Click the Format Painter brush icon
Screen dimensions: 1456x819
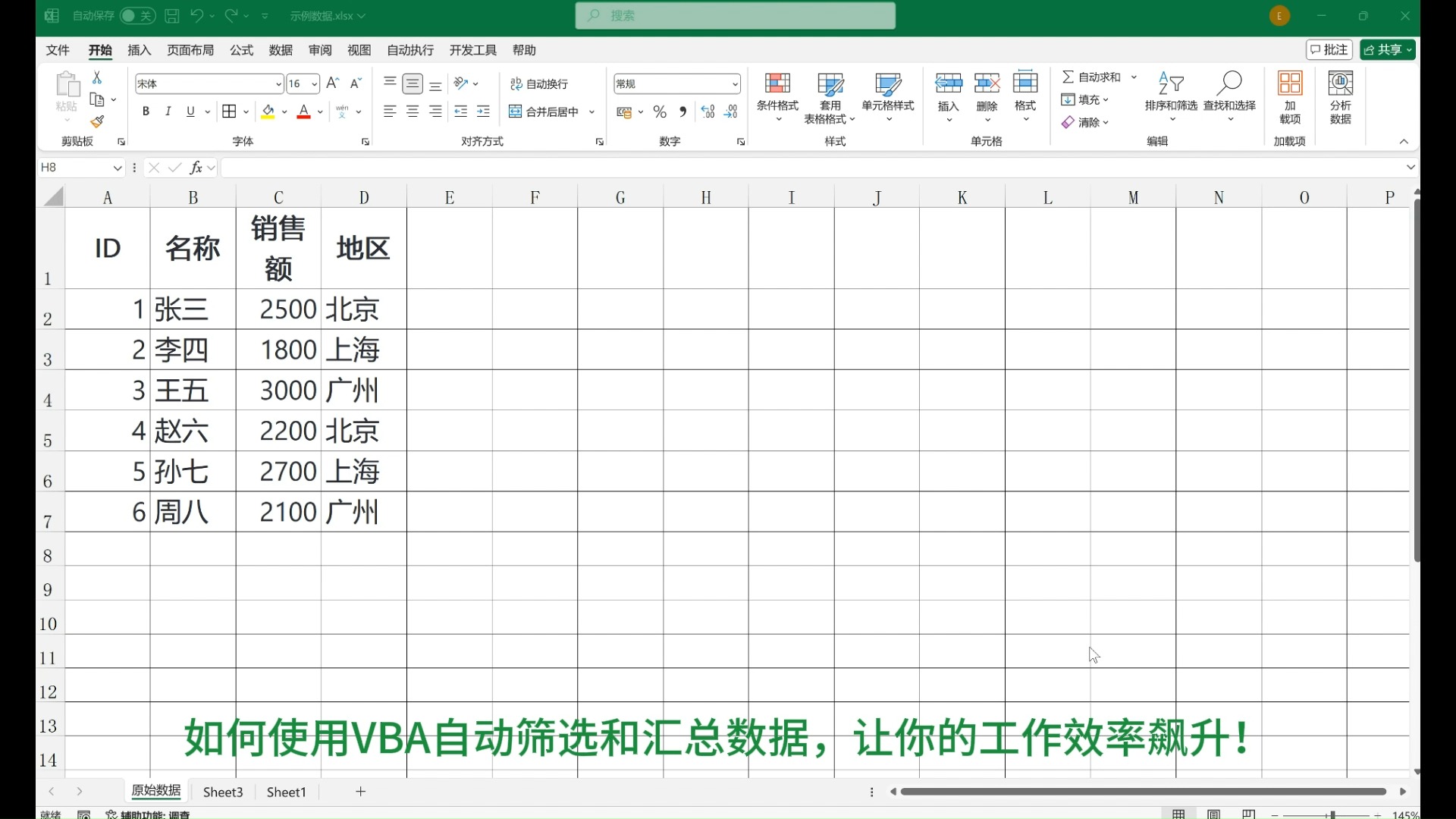tap(97, 121)
